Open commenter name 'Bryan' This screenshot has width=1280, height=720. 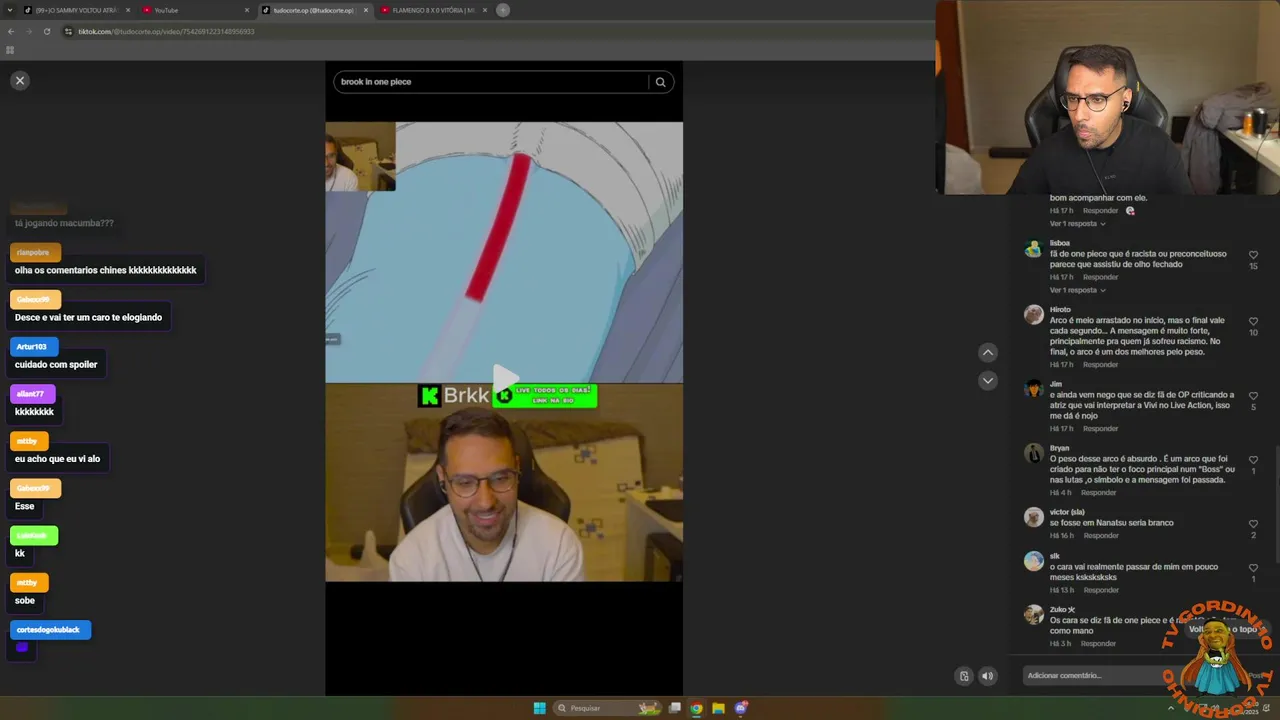click(1059, 448)
